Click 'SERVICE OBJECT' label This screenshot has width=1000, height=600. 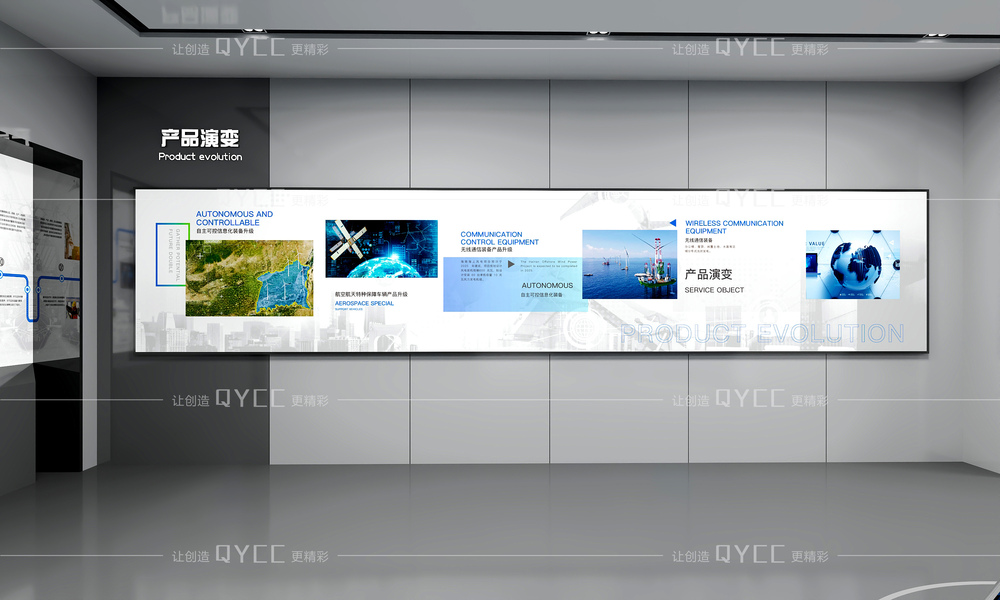pyautogui.click(x=714, y=290)
